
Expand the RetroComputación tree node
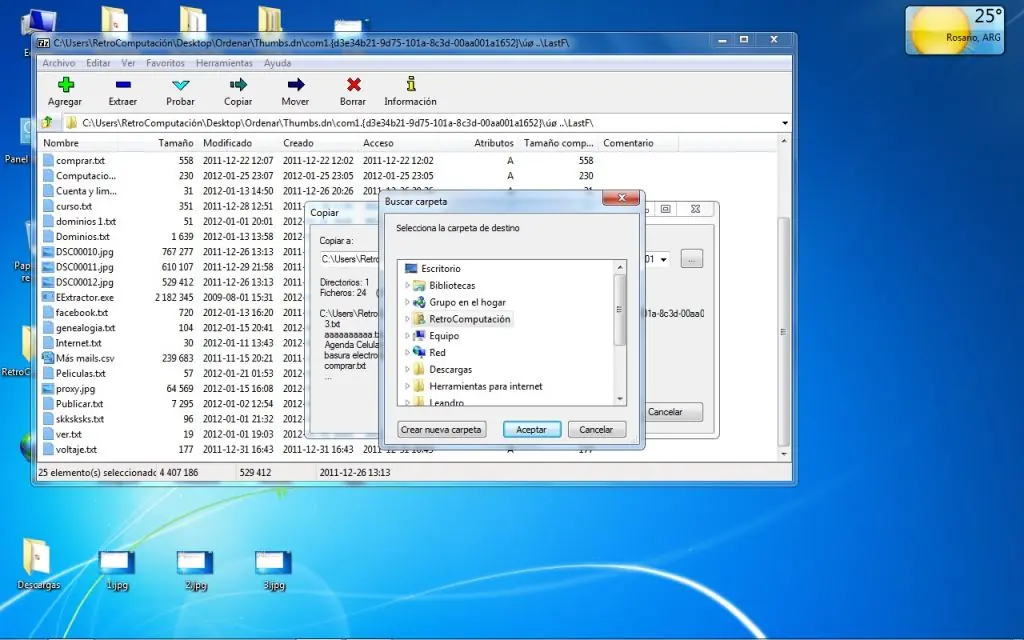(407, 319)
